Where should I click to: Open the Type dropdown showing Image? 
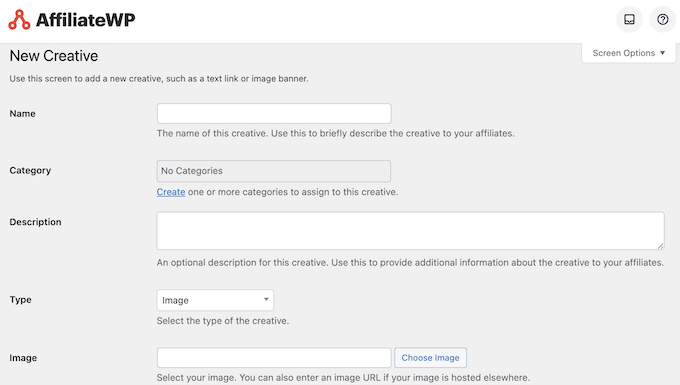[x=215, y=300]
